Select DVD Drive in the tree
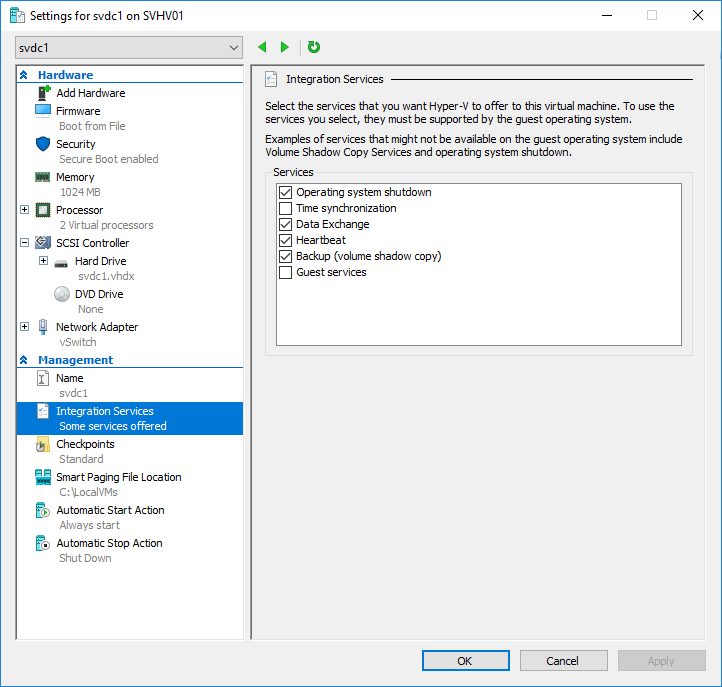Image resolution: width=722 pixels, height=687 pixels. 99,294
